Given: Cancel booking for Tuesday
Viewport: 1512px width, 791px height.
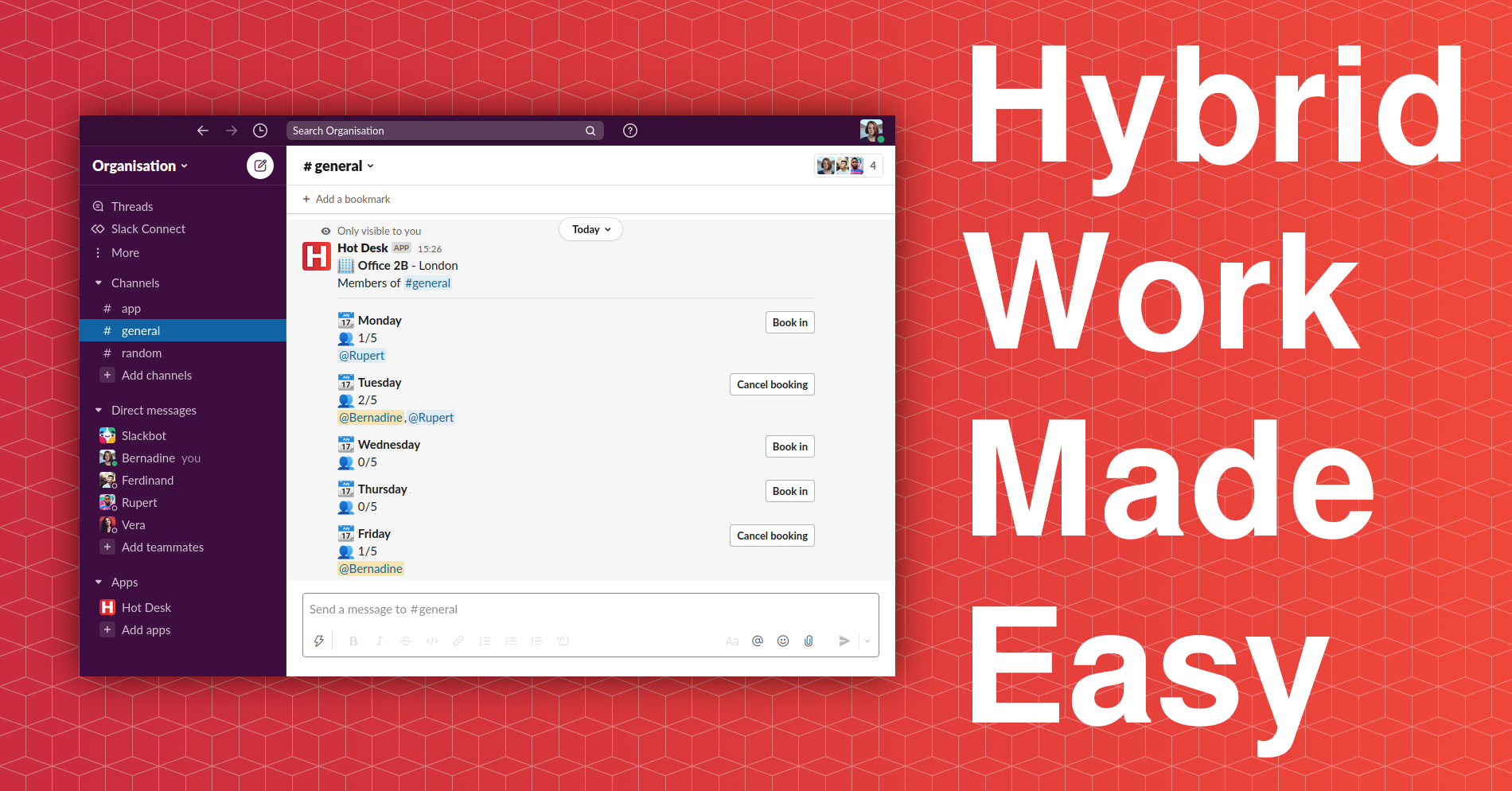Looking at the screenshot, I should (x=771, y=384).
